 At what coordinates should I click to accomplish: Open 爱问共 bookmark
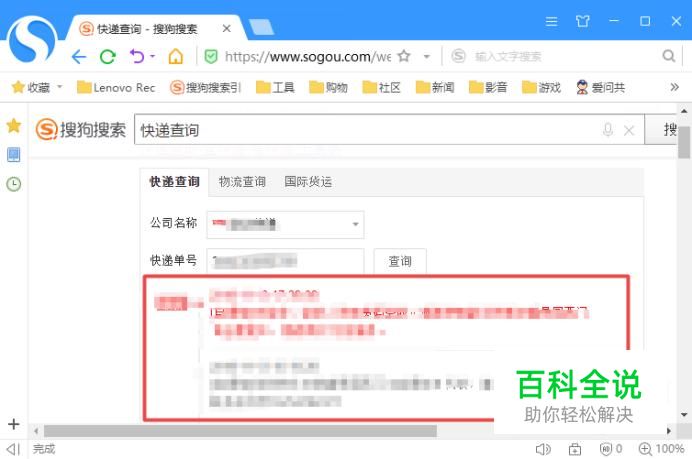click(x=601, y=87)
